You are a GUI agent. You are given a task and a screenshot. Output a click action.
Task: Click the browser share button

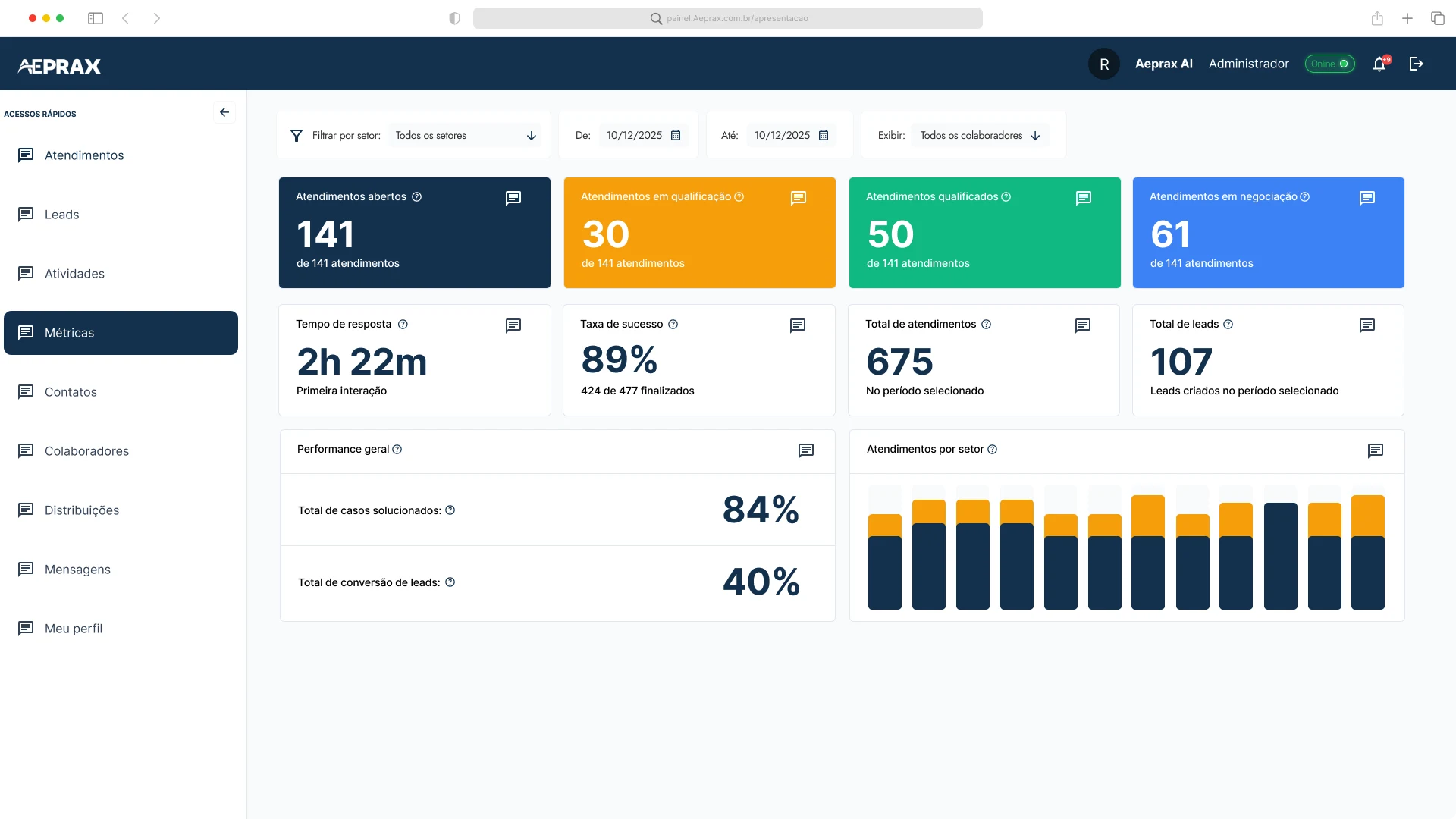coord(1377,18)
